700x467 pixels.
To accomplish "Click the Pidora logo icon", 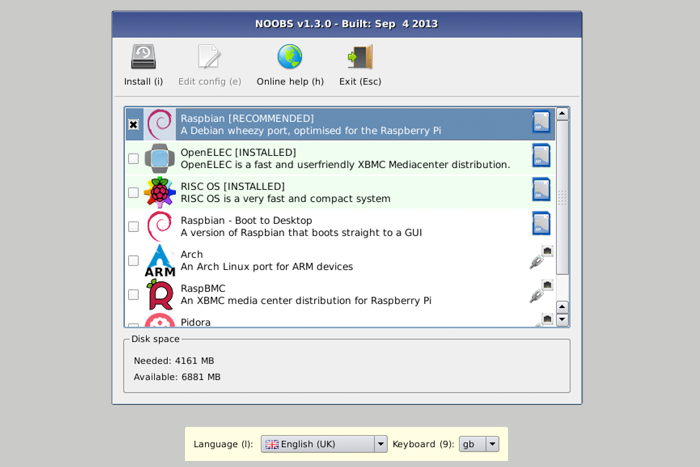I will pyautogui.click(x=160, y=320).
